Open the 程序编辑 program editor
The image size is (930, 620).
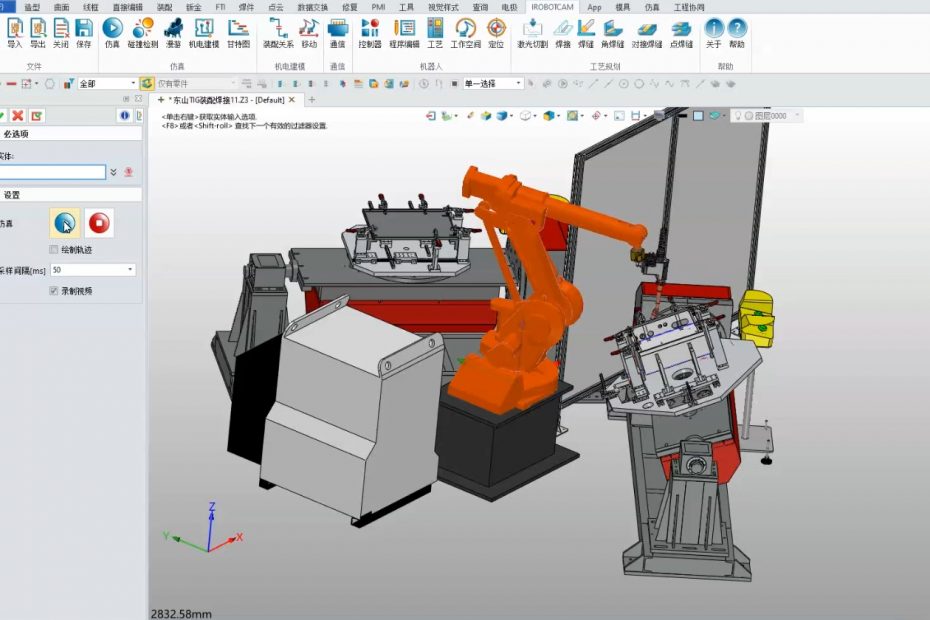coord(404,33)
